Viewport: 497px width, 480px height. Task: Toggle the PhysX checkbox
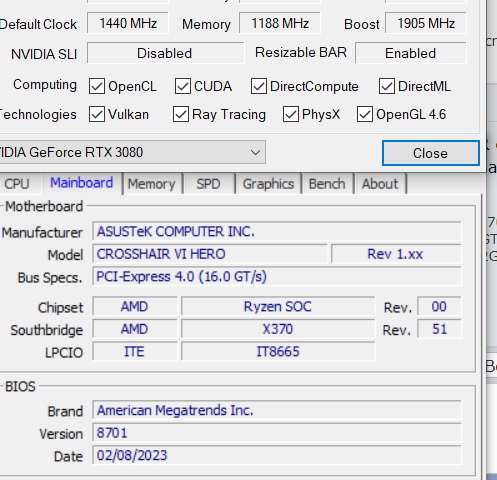point(291,115)
